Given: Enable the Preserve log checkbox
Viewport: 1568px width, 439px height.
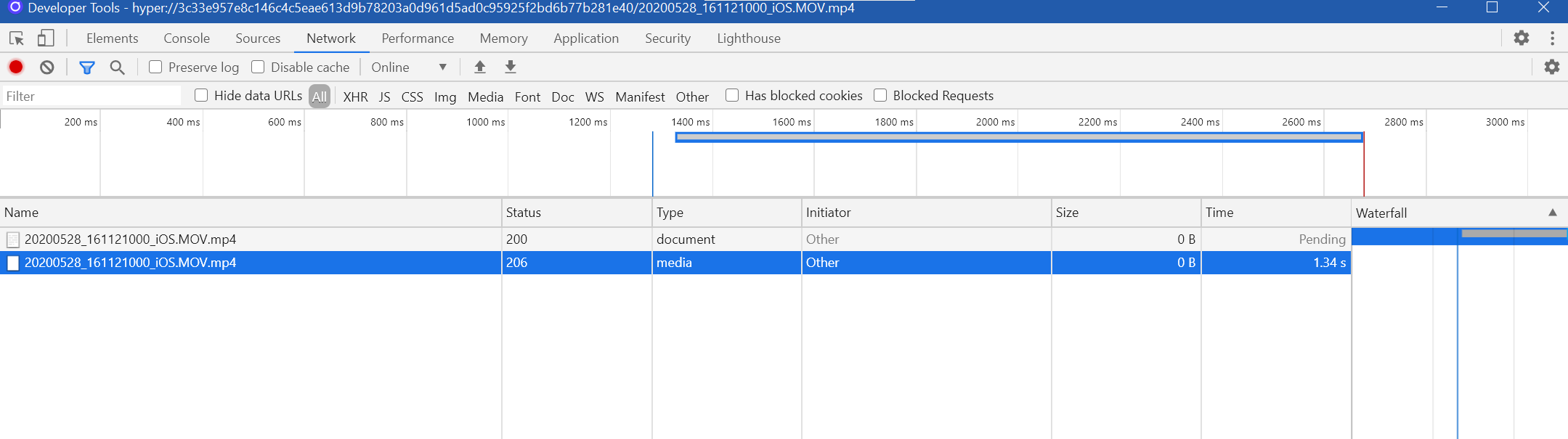Looking at the screenshot, I should [x=155, y=67].
